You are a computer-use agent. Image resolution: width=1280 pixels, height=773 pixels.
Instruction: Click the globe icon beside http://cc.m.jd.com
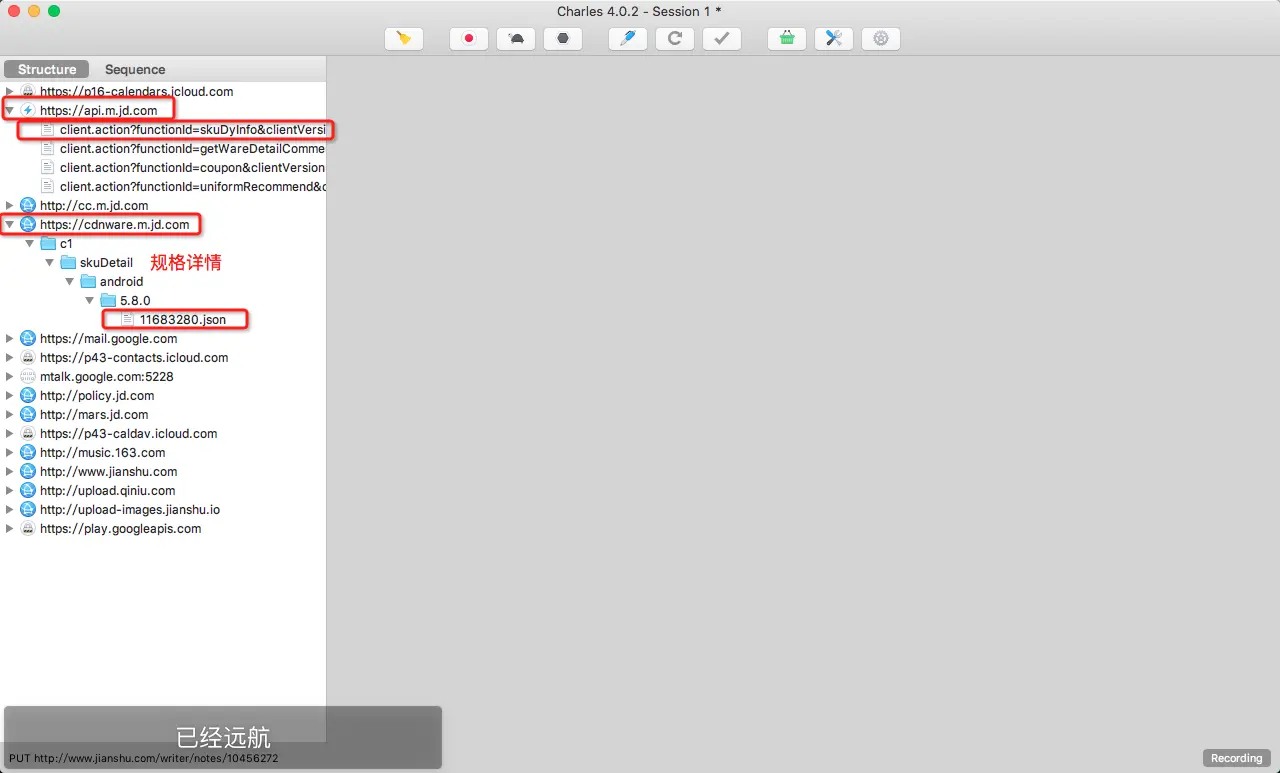pos(28,205)
